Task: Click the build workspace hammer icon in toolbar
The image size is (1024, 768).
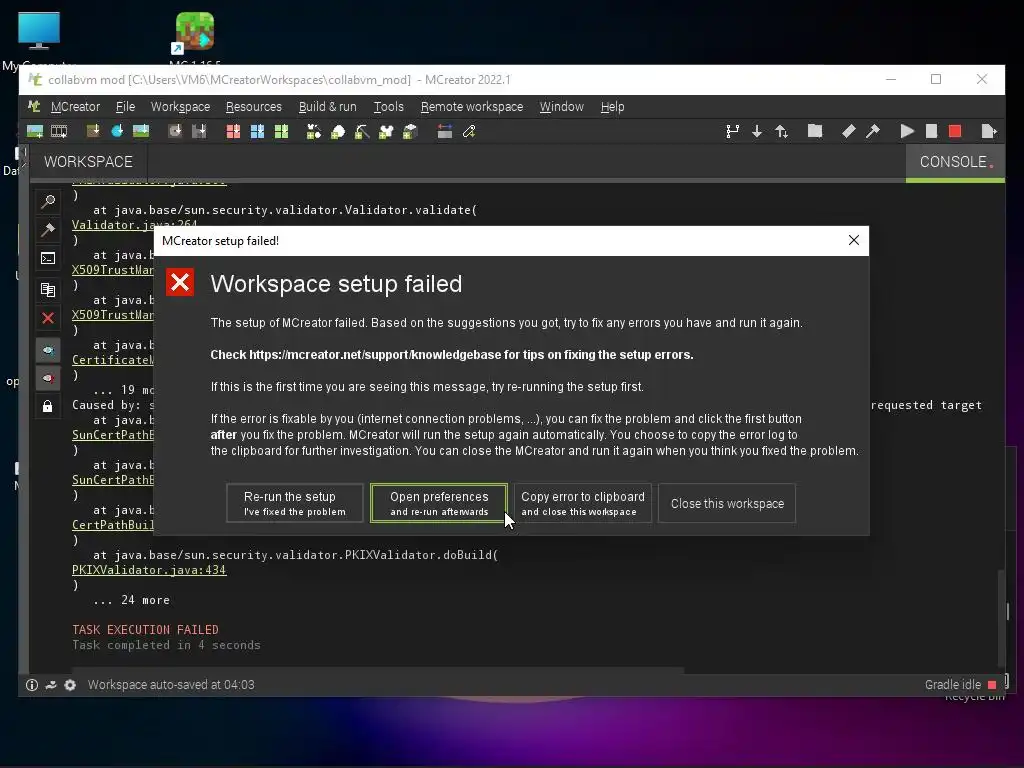Action: [x=872, y=131]
